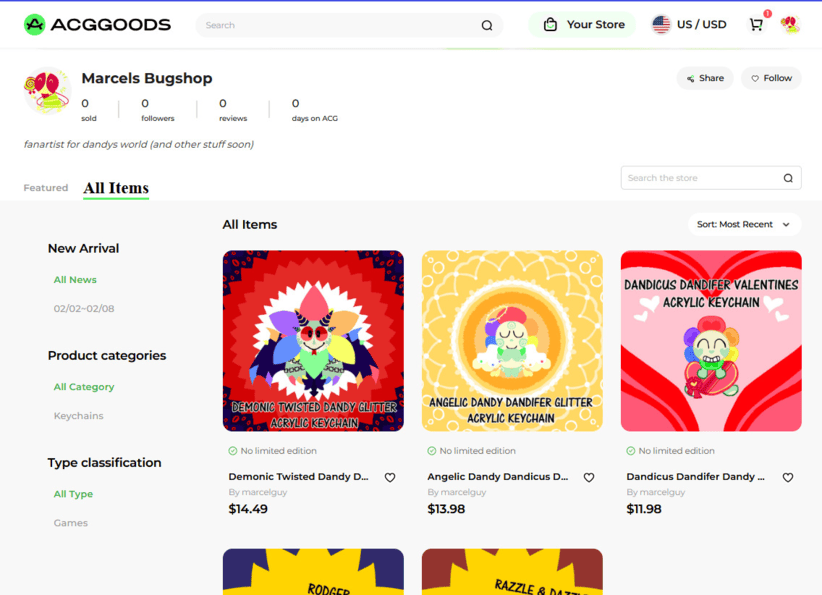Screen dimensions: 822x595
Task: Click the Search the store input field
Action: point(700,178)
